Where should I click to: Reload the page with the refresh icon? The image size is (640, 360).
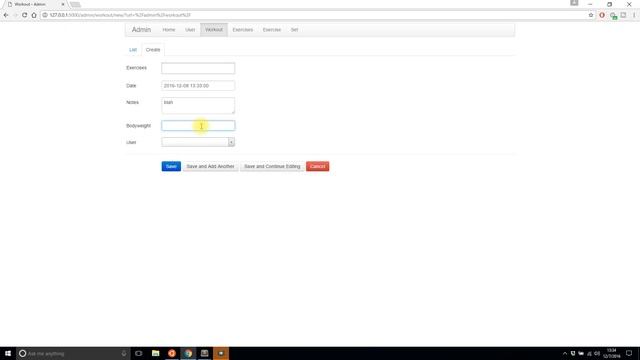tap(24, 15)
